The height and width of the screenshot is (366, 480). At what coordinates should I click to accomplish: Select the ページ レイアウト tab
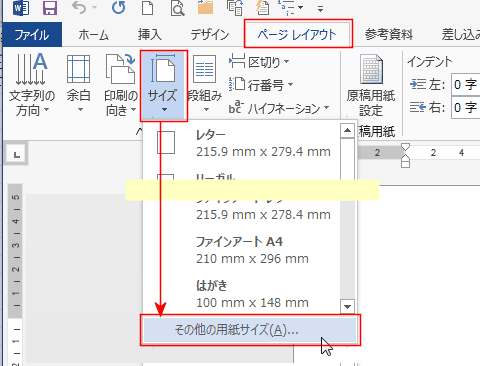[x=298, y=34]
